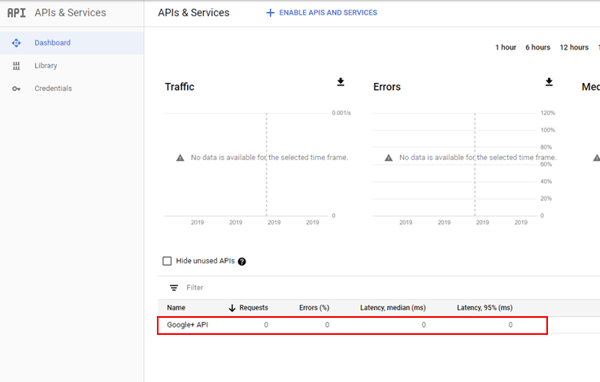The height and width of the screenshot is (382, 600).
Task: Click the APIs & Services page title
Action: 194,13
